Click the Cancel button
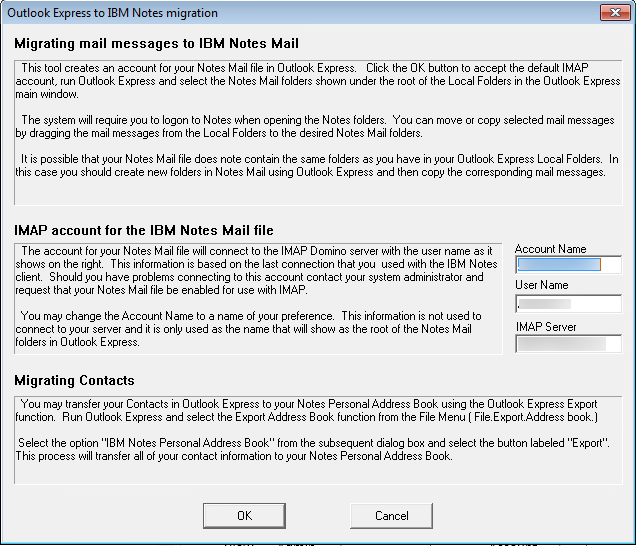636x546 pixels. tap(391, 516)
